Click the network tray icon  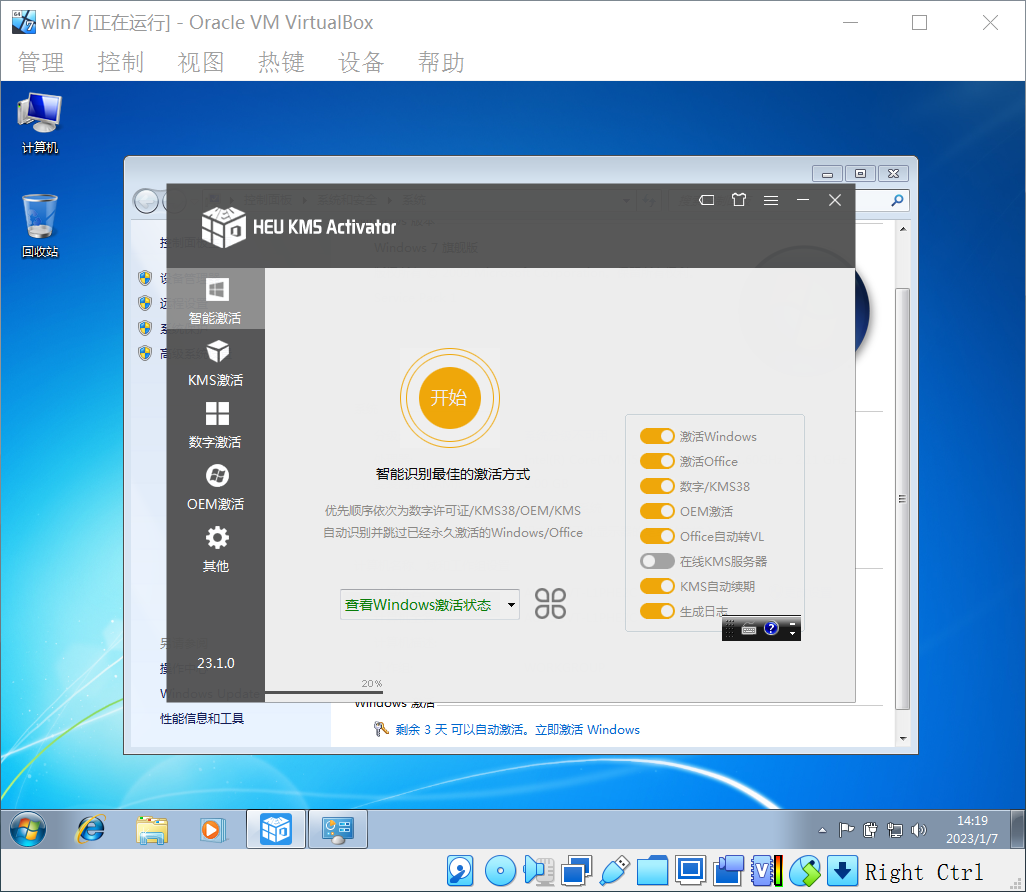[894, 830]
